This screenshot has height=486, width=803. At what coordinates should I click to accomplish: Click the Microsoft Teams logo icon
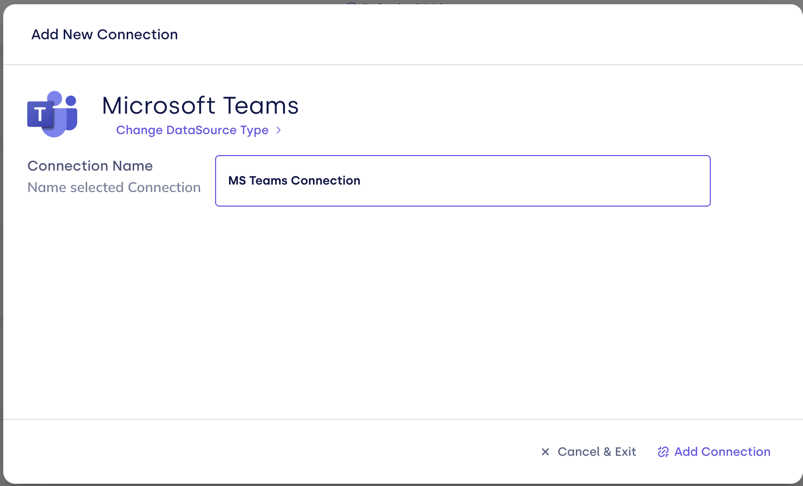click(x=52, y=114)
